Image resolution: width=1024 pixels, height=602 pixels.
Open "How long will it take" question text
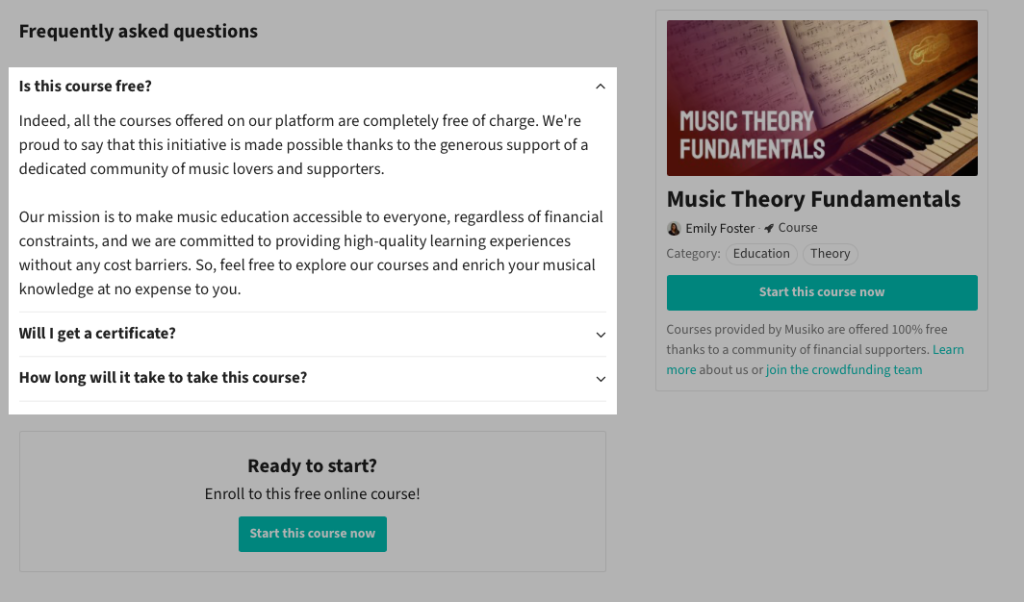pos(163,377)
